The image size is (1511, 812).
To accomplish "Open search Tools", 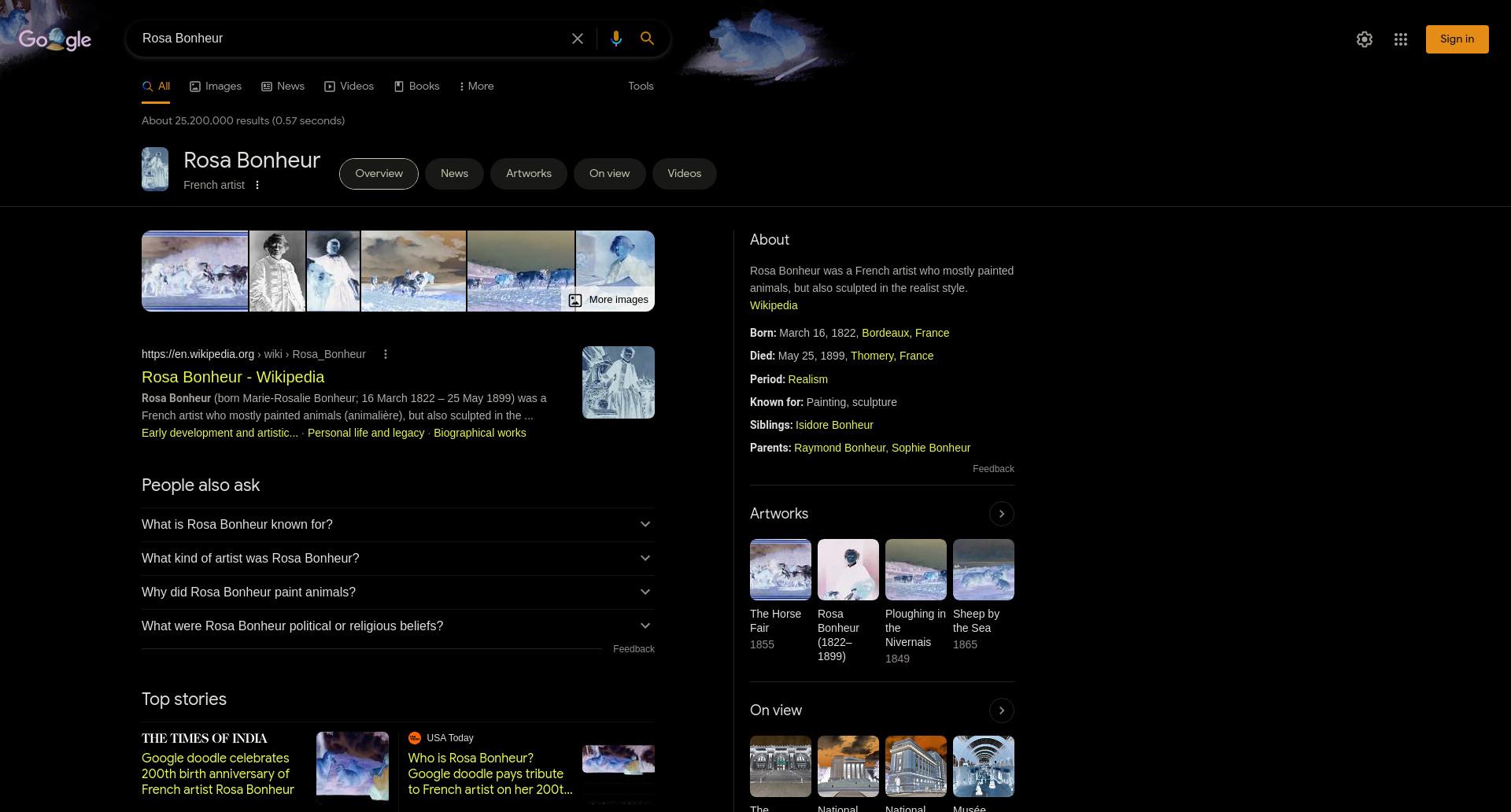I will click(641, 87).
